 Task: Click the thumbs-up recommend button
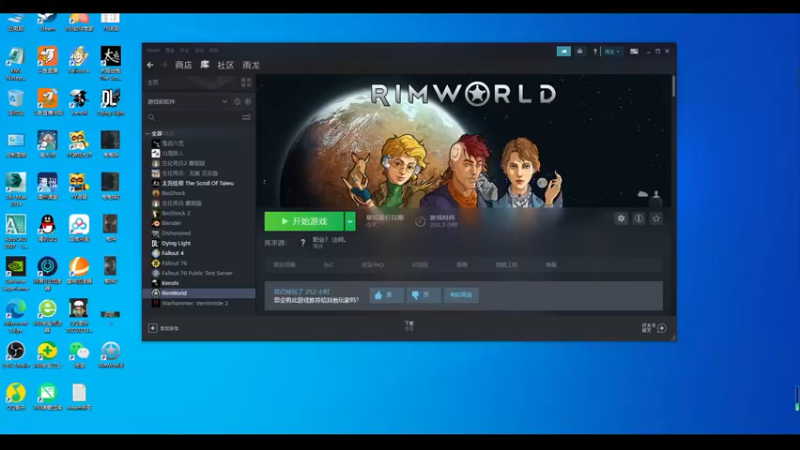tap(386, 295)
